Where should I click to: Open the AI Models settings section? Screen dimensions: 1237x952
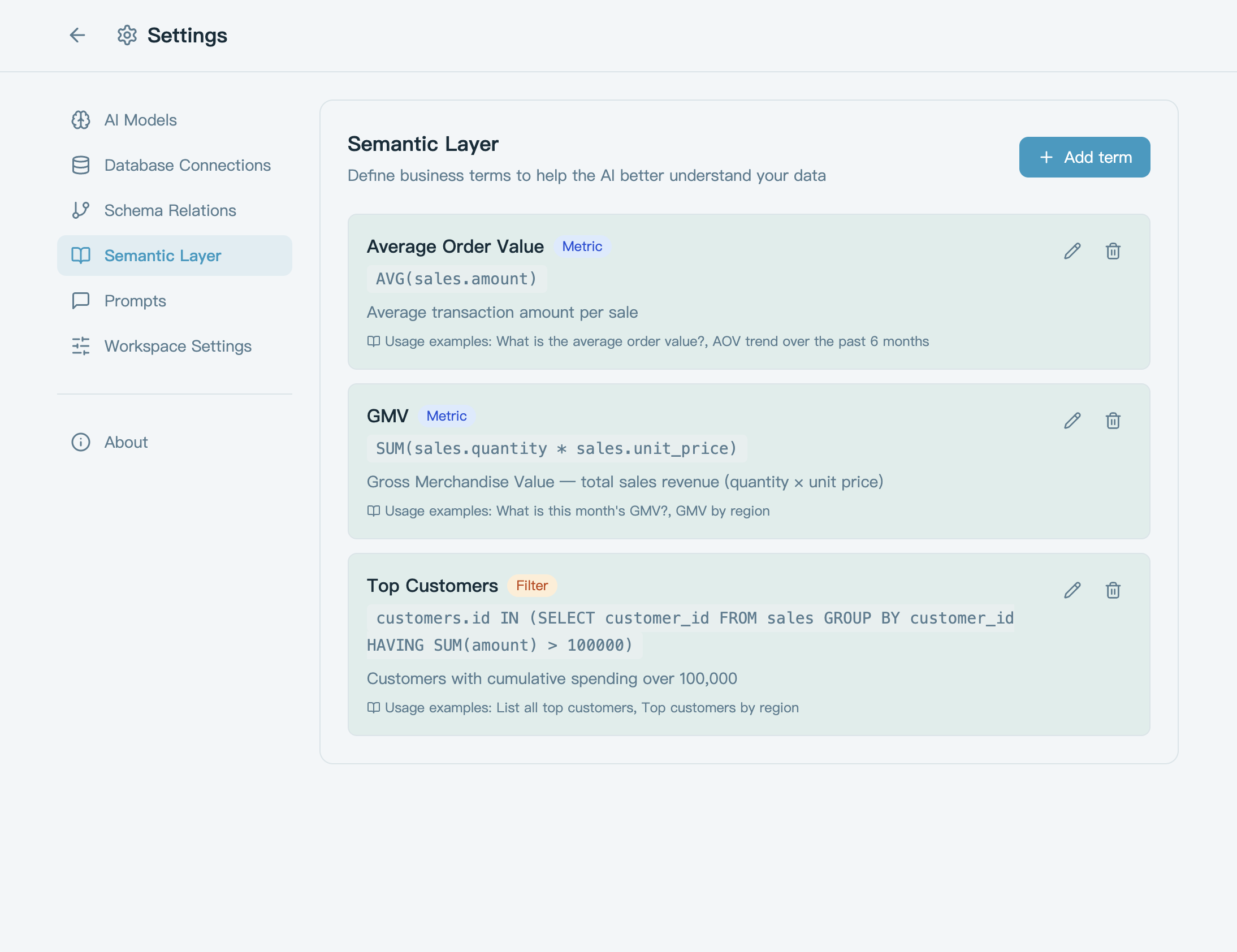coord(175,120)
